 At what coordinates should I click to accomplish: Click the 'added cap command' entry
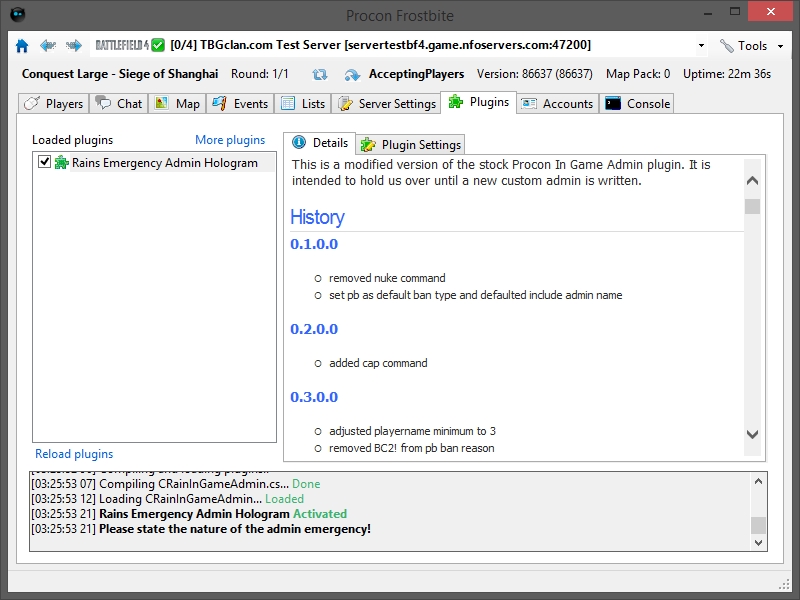click(378, 363)
